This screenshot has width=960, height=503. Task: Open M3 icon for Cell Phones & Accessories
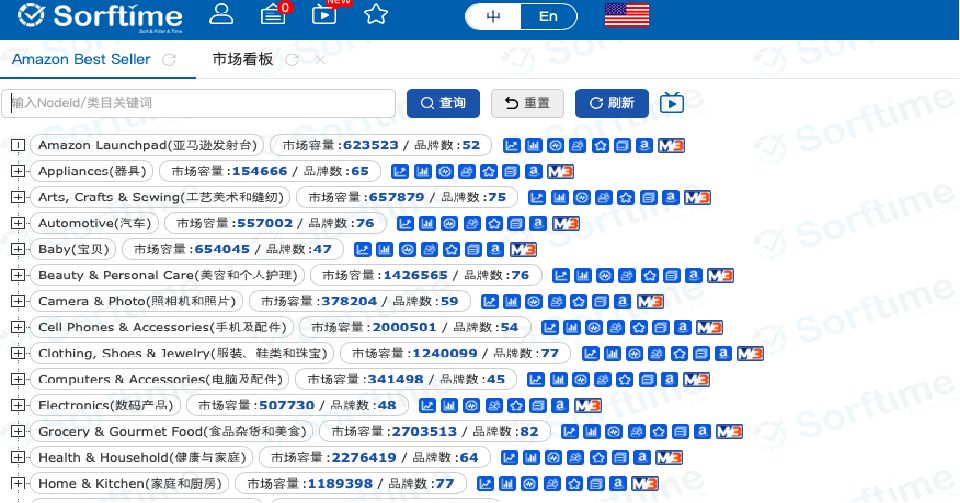point(709,327)
